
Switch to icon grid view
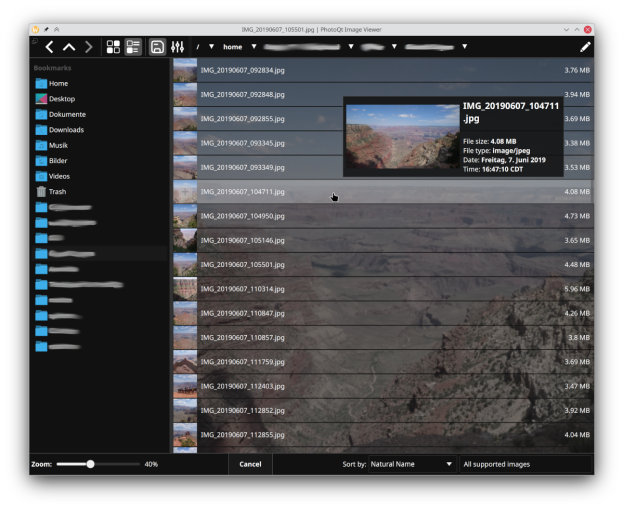113,47
